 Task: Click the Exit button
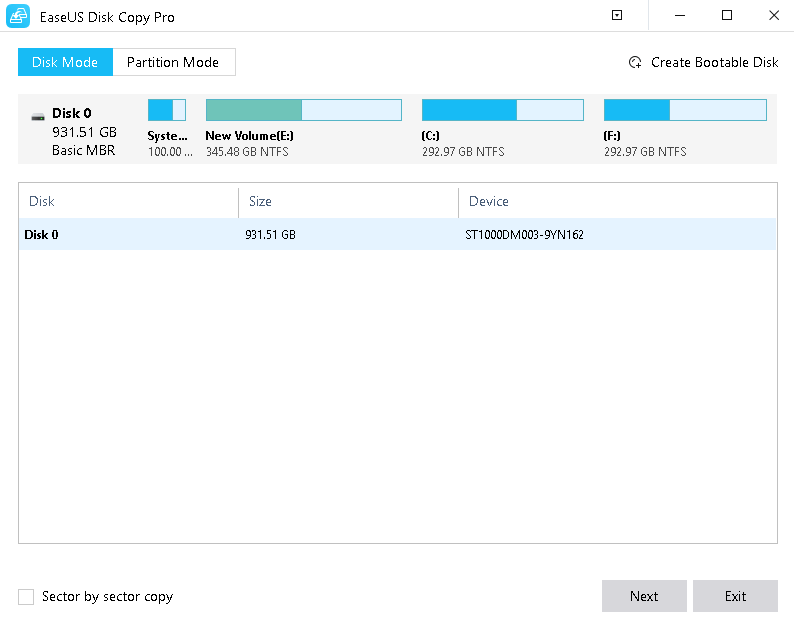point(735,596)
